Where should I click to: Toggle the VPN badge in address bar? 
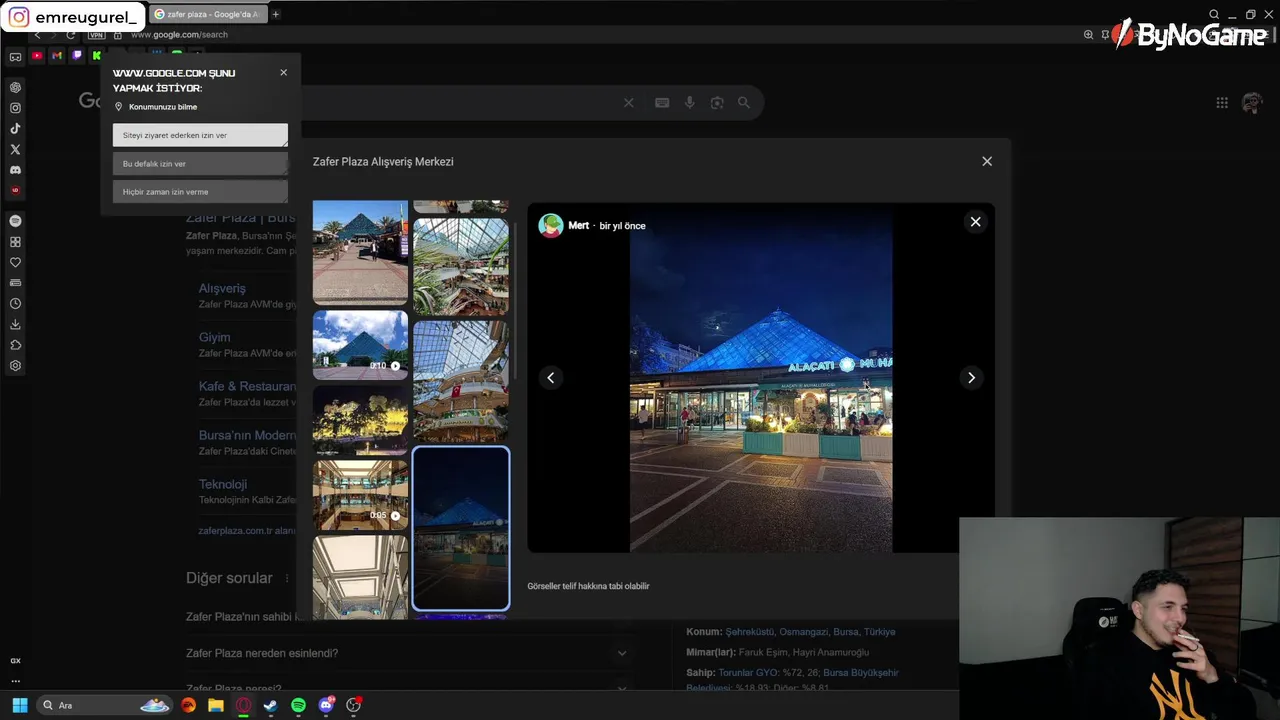96,35
